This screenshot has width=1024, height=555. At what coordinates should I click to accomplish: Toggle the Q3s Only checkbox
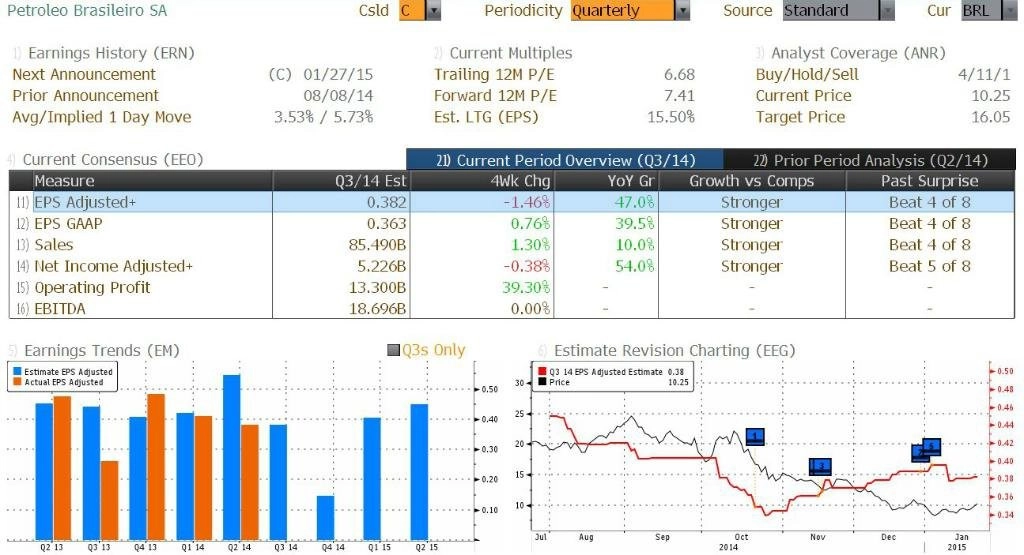[x=393, y=351]
